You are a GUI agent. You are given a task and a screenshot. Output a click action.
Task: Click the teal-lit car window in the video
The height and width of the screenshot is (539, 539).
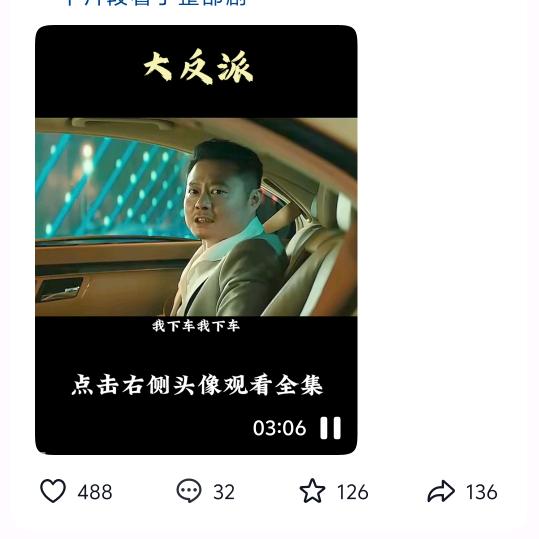tap(112, 186)
